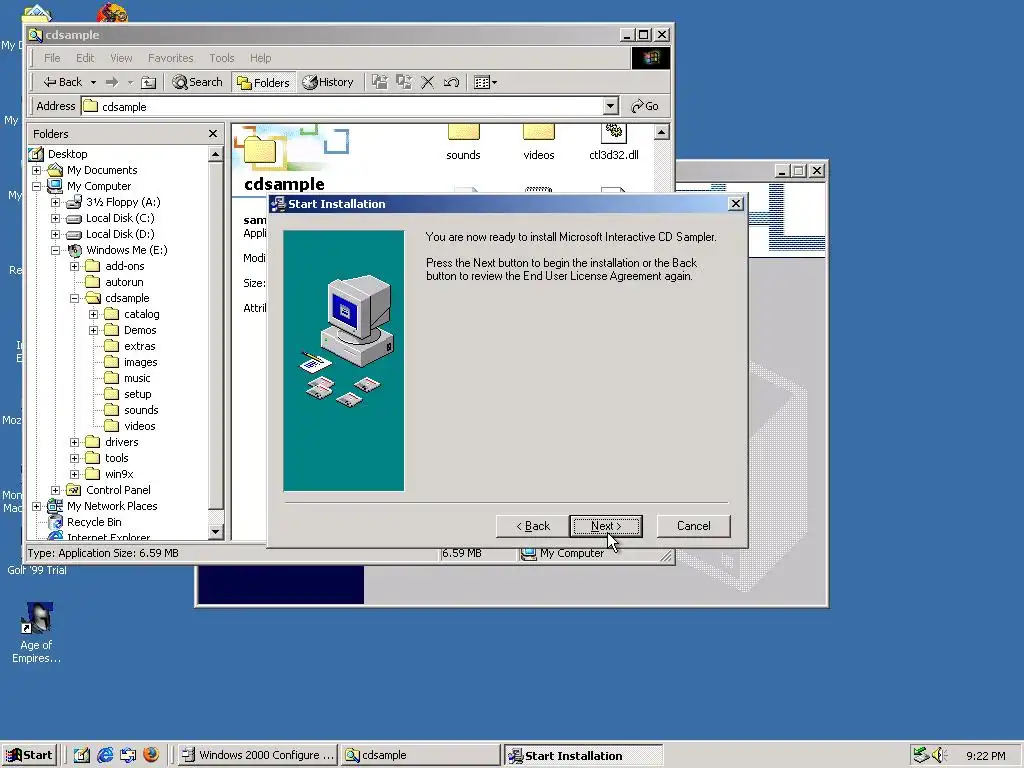Screen dimensions: 1024x768
Task: Open the Help menu
Action: click(x=260, y=58)
